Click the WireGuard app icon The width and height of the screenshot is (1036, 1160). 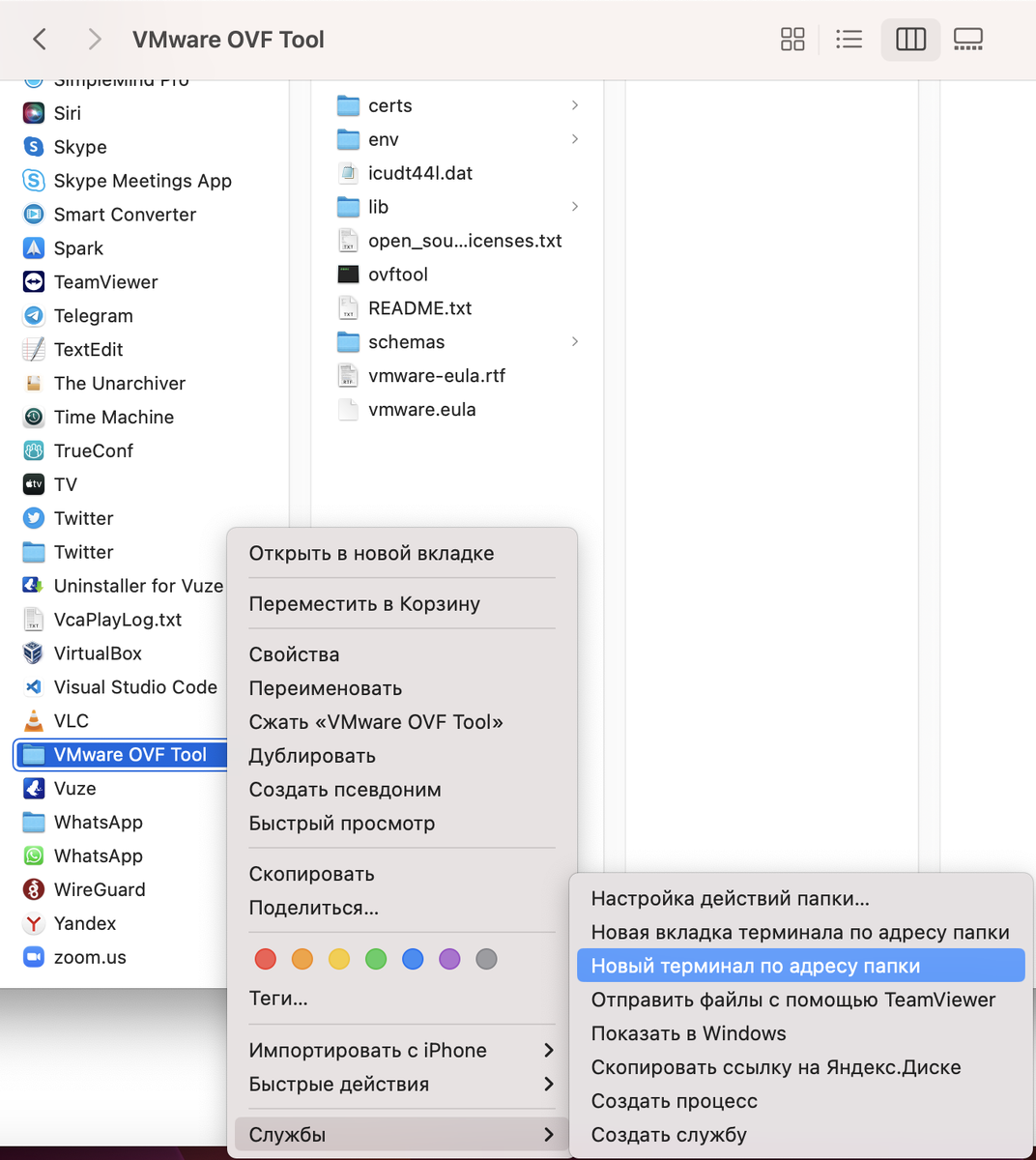[34, 889]
